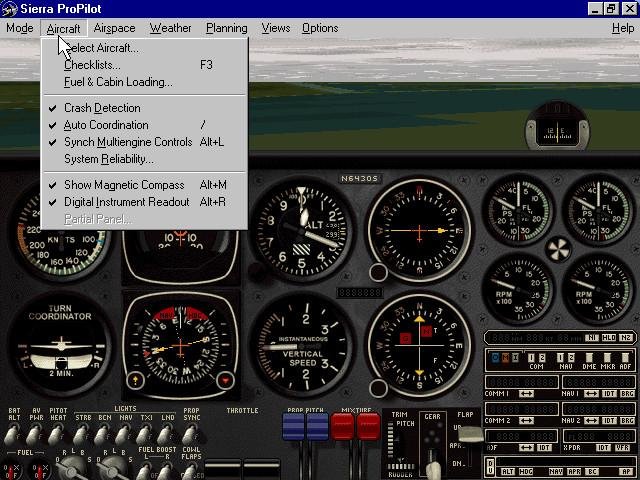
Task: Flip the COWL FLAPS switch
Action: coord(189,471)
